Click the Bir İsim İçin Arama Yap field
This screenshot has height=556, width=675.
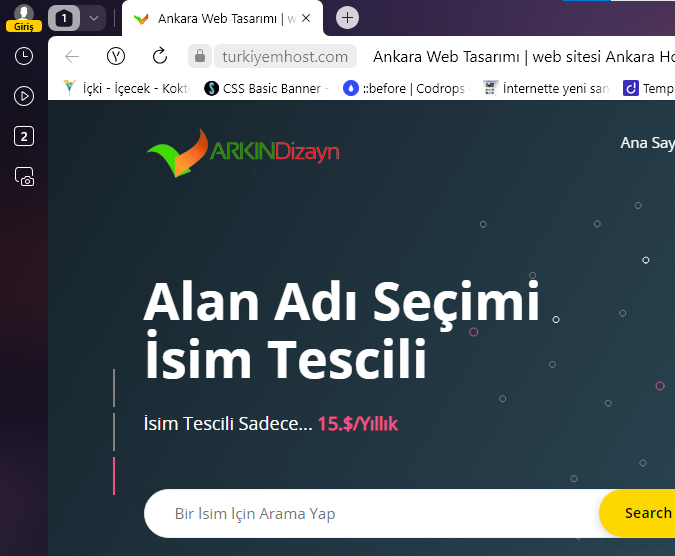coord(372,513)
